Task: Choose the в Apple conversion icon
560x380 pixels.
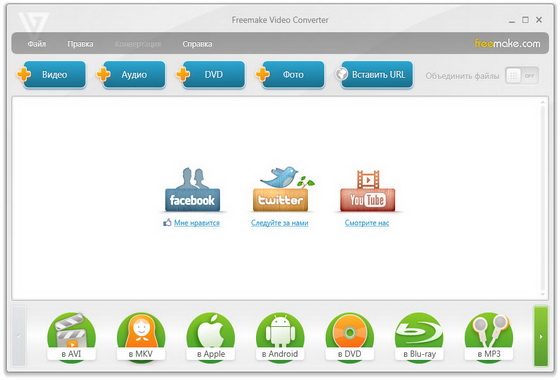Action: (x=211, y=338)
